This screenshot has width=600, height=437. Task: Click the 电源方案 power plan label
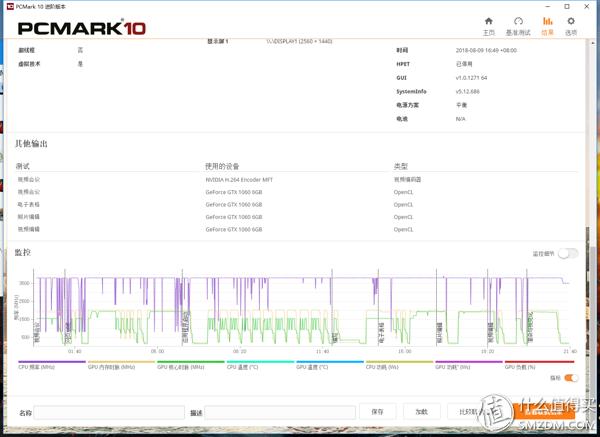[x=408, y=105]
